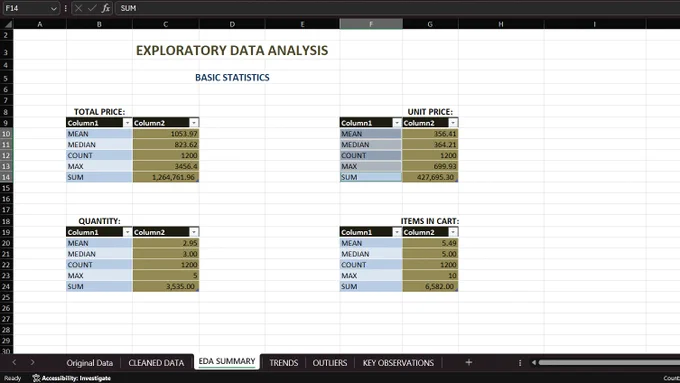Click the Unit Price SUM label cell
Image resolution: width=680 pixels, height=383 pixels.
pyautogui.click(x=371, y=177)
